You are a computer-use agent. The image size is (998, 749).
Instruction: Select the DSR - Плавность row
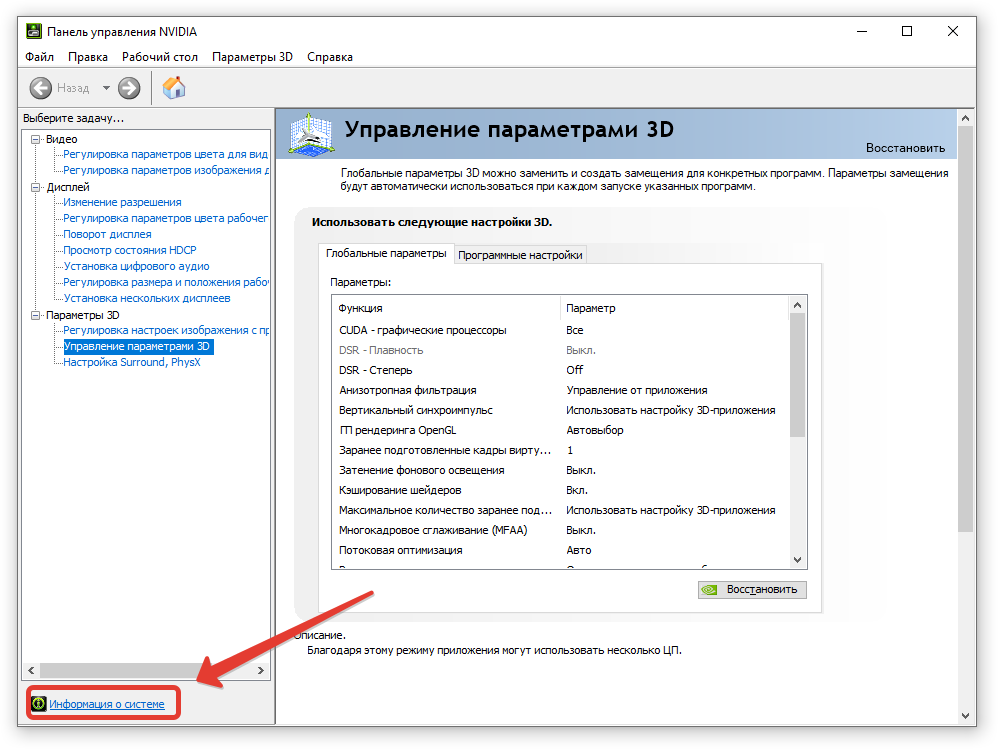point(561,350)
